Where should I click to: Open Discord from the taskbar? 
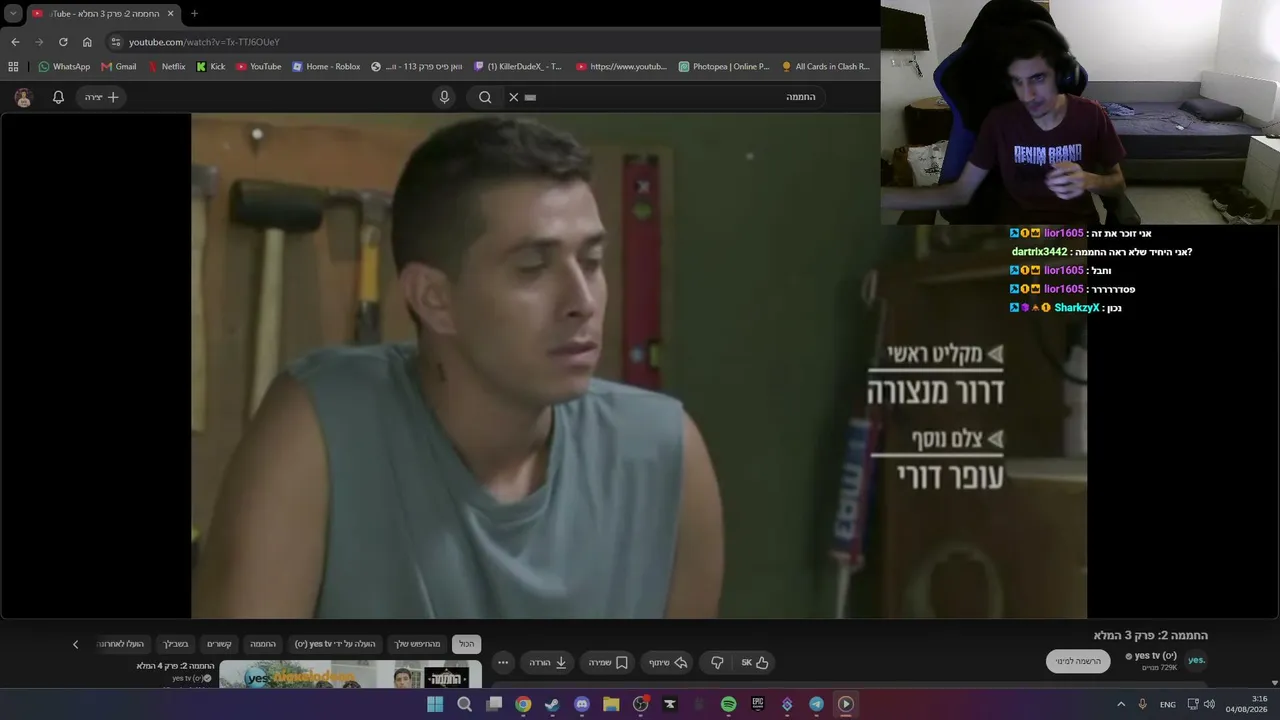click(x=582, y=704)
